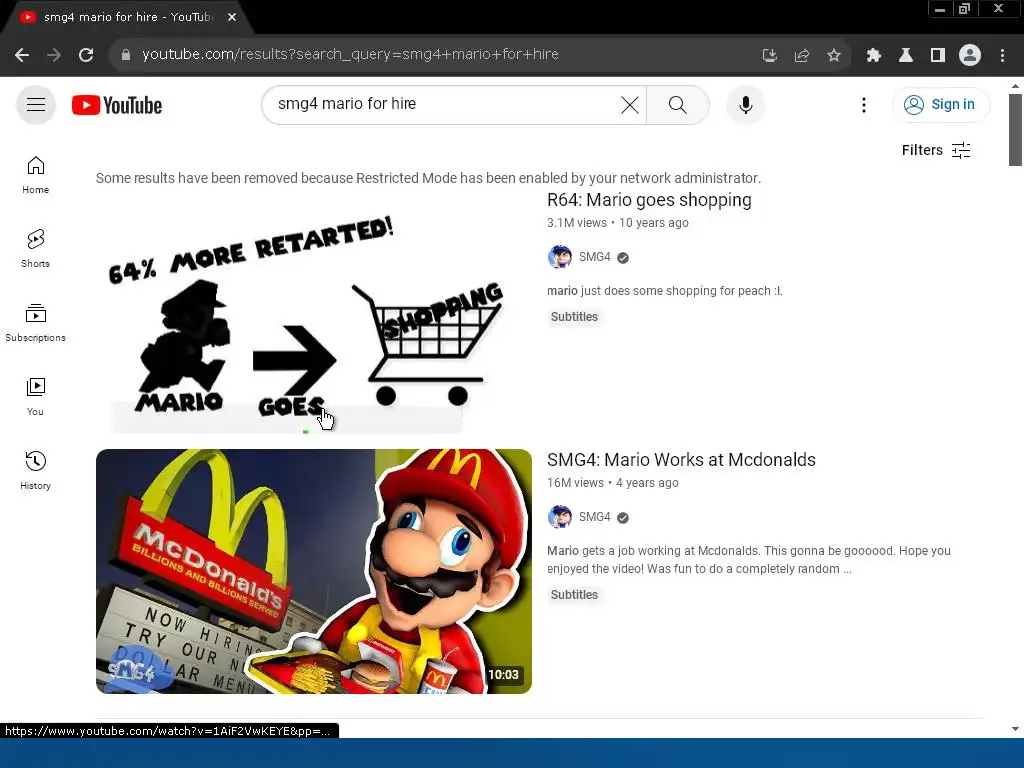
Task: Submit search with magnifying glass button
Action: [x=678, y=104]
